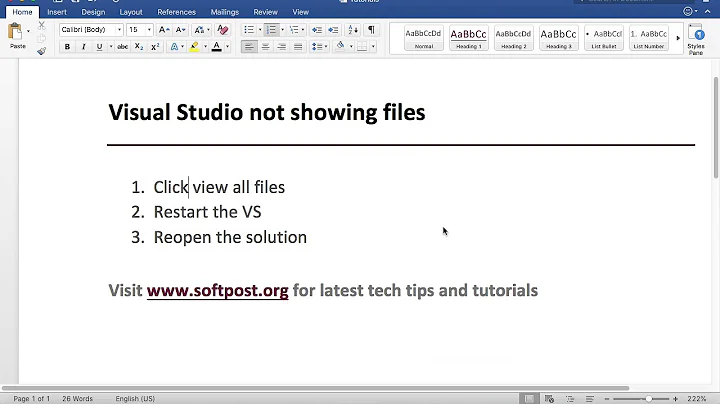720x404 pixels.
Task: Switch to the Review tab
Action: (265, 12)
